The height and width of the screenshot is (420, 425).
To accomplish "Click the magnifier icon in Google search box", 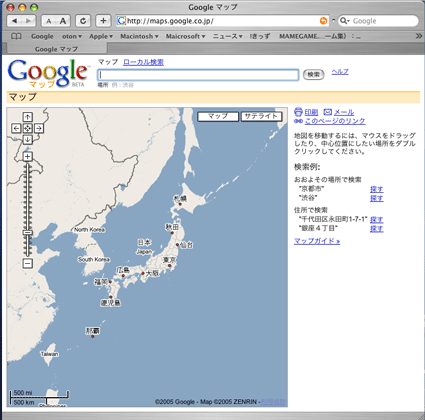I will pyautogui.click(x=344, y=21).
